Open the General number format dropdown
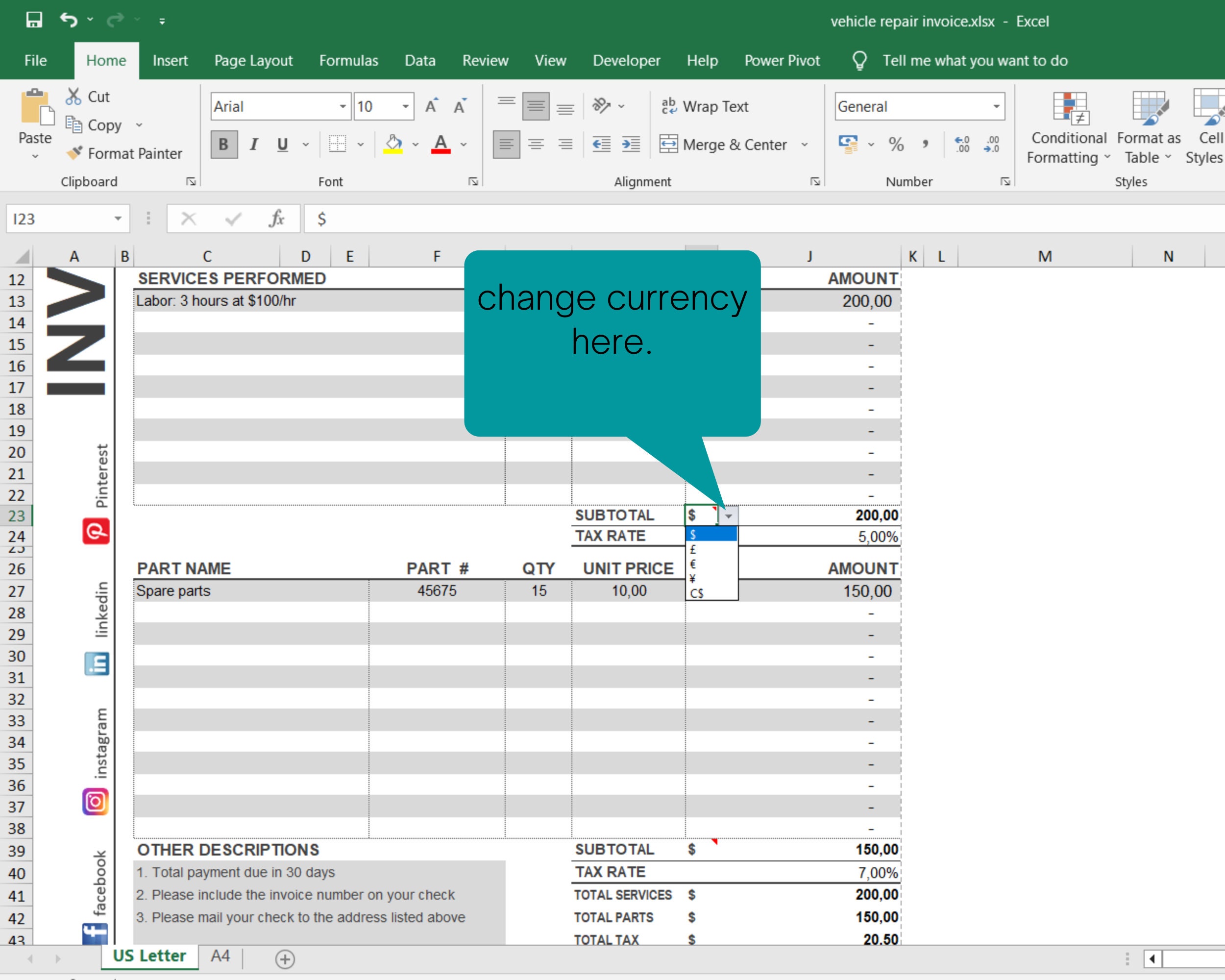This screenshot has height=980, width=1225. (x=997, y=106)
